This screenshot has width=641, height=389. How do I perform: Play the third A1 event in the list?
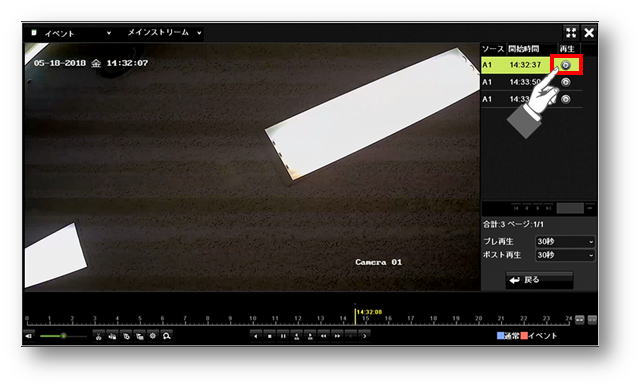coord(566,99)
